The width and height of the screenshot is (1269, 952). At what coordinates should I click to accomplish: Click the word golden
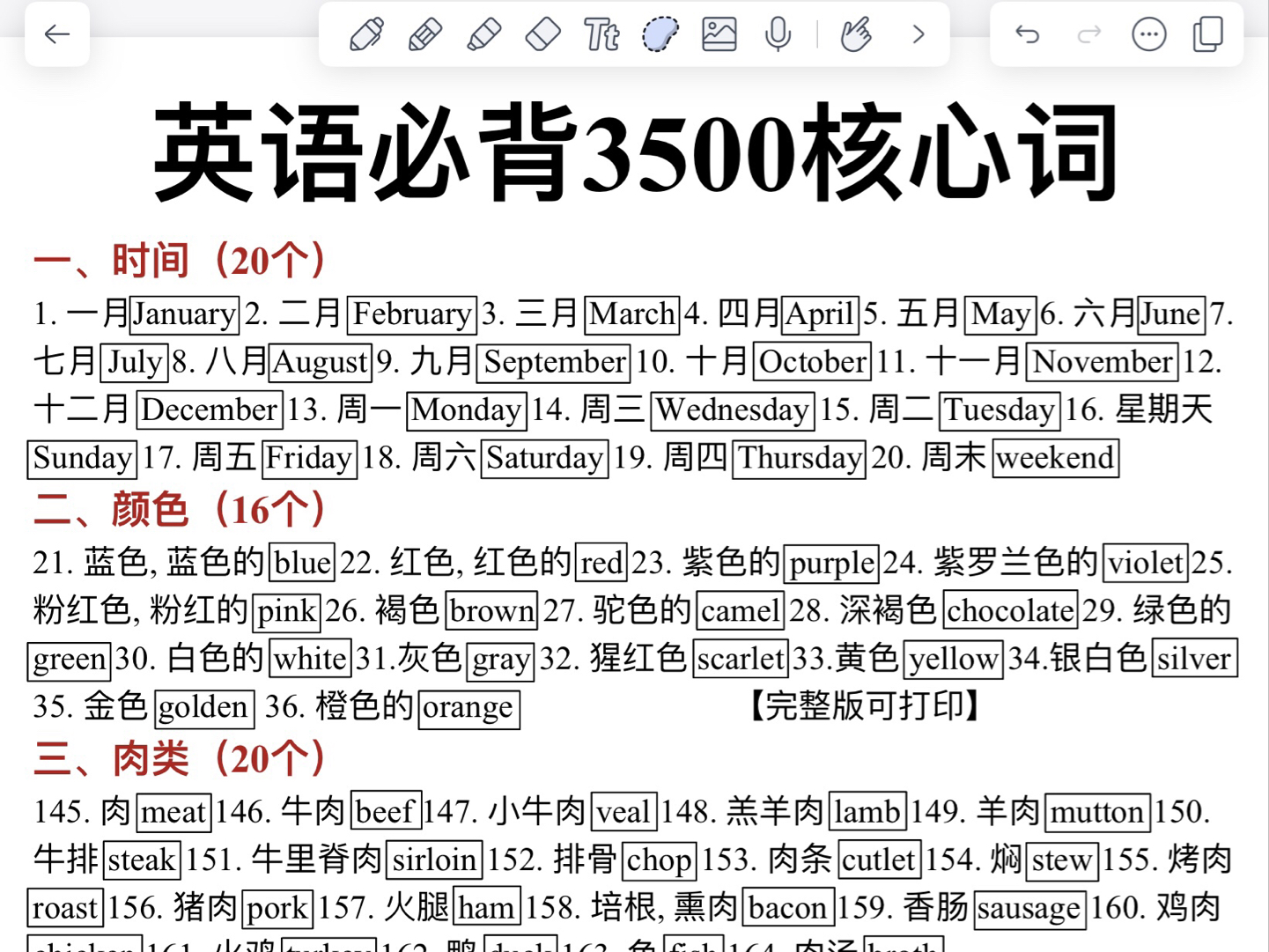click(x=204, y=708)
